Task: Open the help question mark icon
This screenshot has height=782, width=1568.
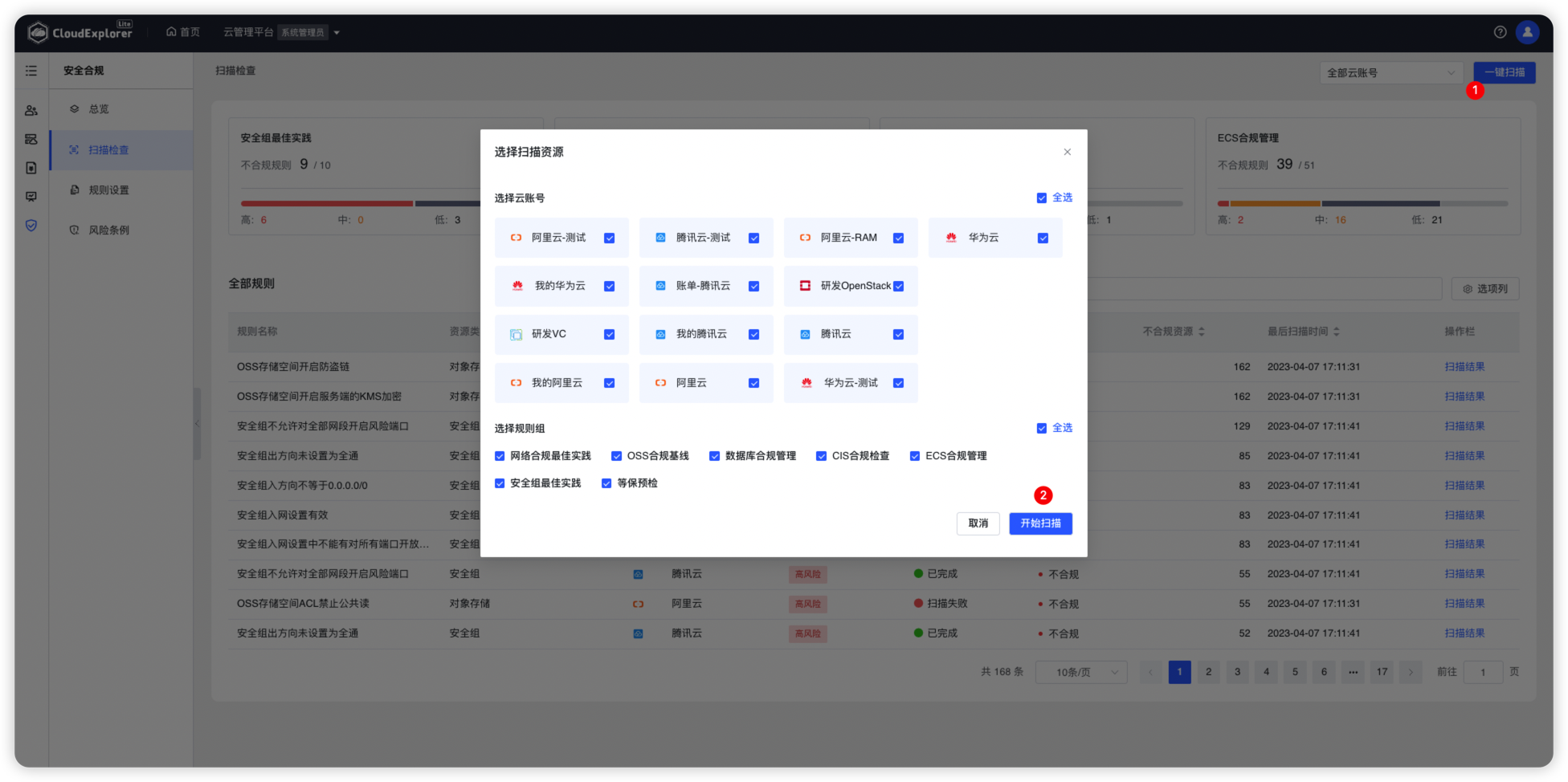Action: (x=1499, y=32)
